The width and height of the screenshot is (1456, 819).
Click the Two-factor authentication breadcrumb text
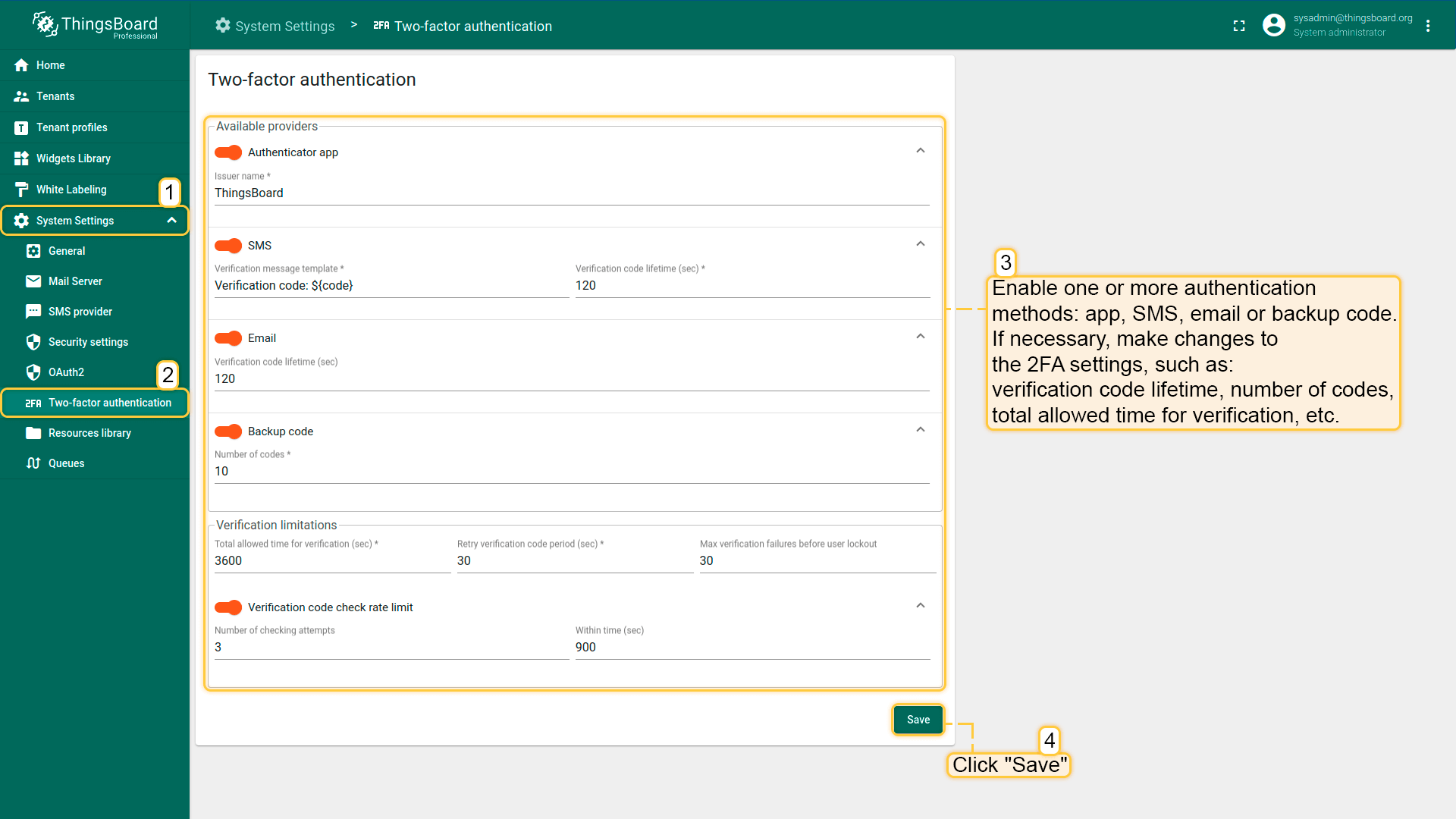point(473,26)
